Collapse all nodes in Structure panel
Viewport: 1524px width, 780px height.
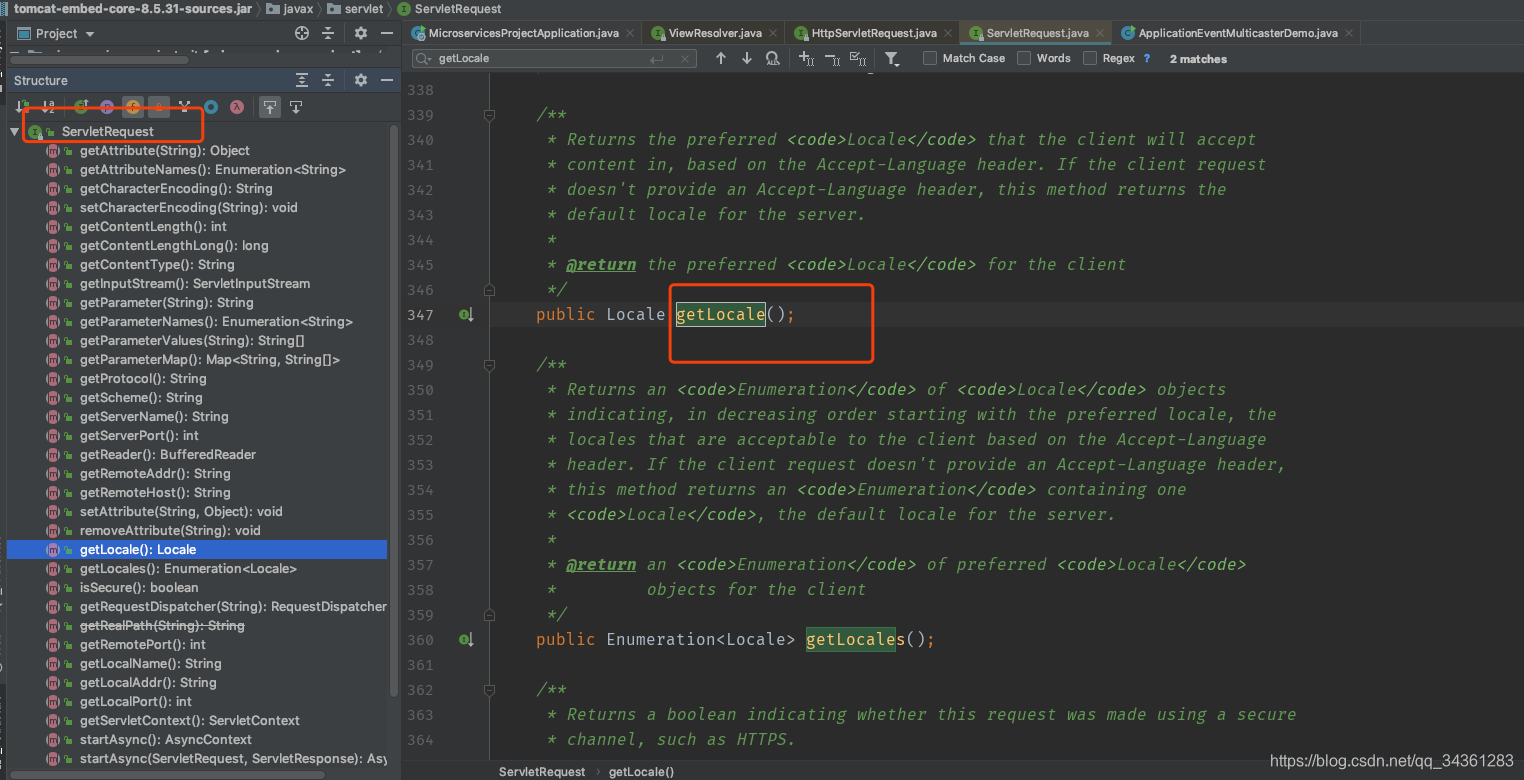(327, 80)
